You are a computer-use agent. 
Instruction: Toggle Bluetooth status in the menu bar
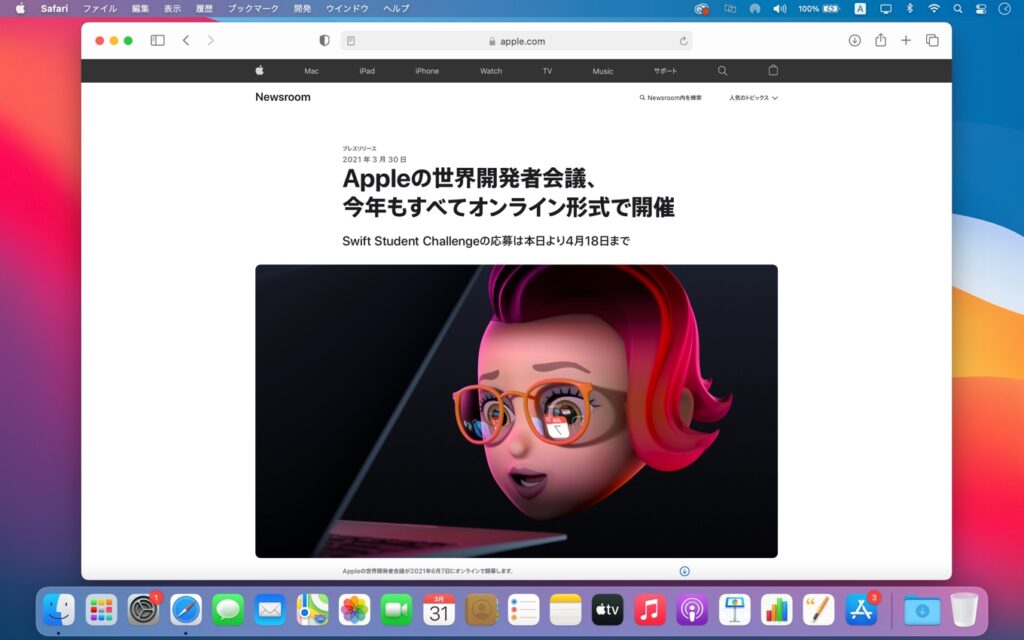tap(911, 8)
